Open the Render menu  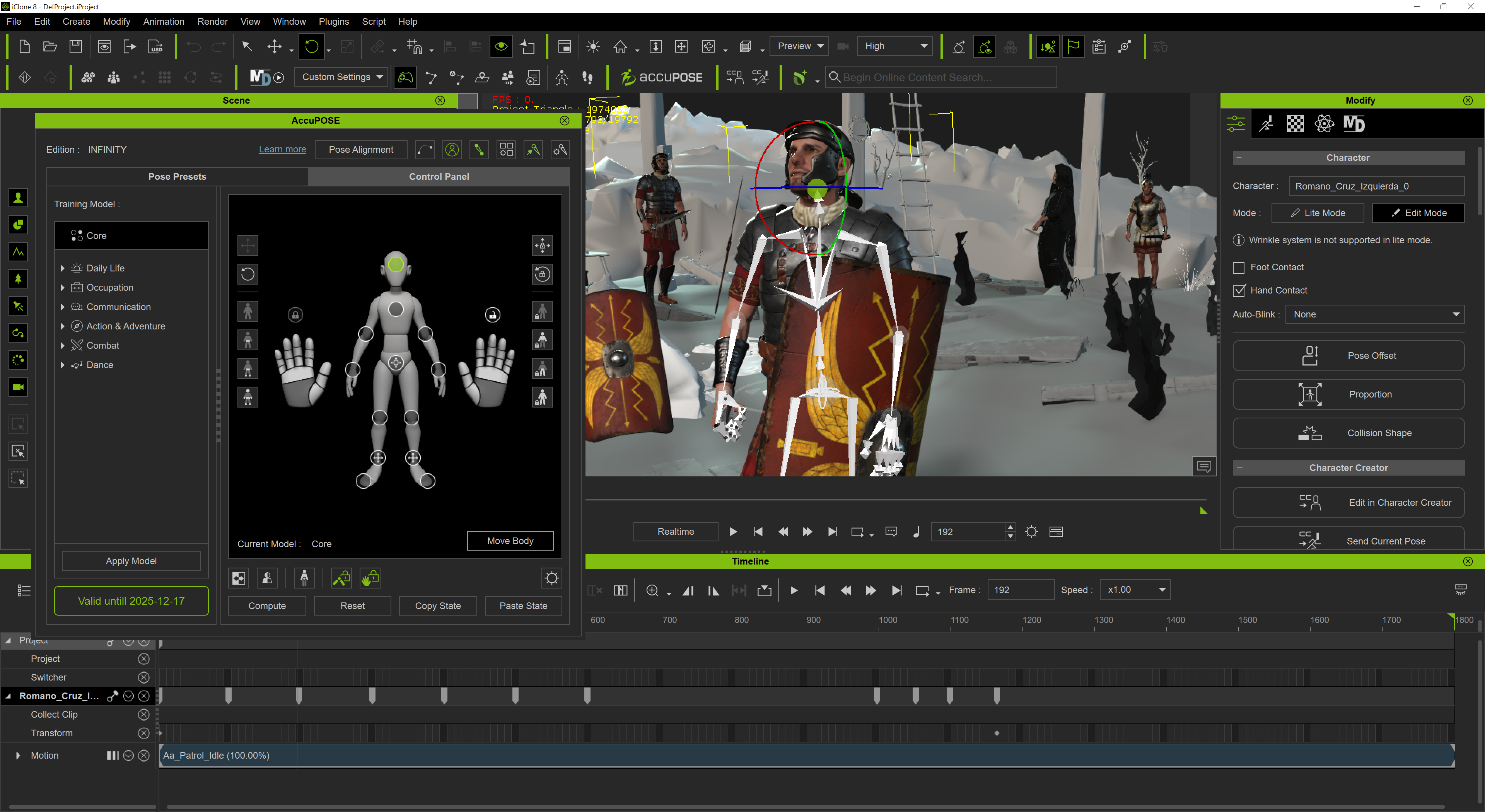click(x=212, y=22)
